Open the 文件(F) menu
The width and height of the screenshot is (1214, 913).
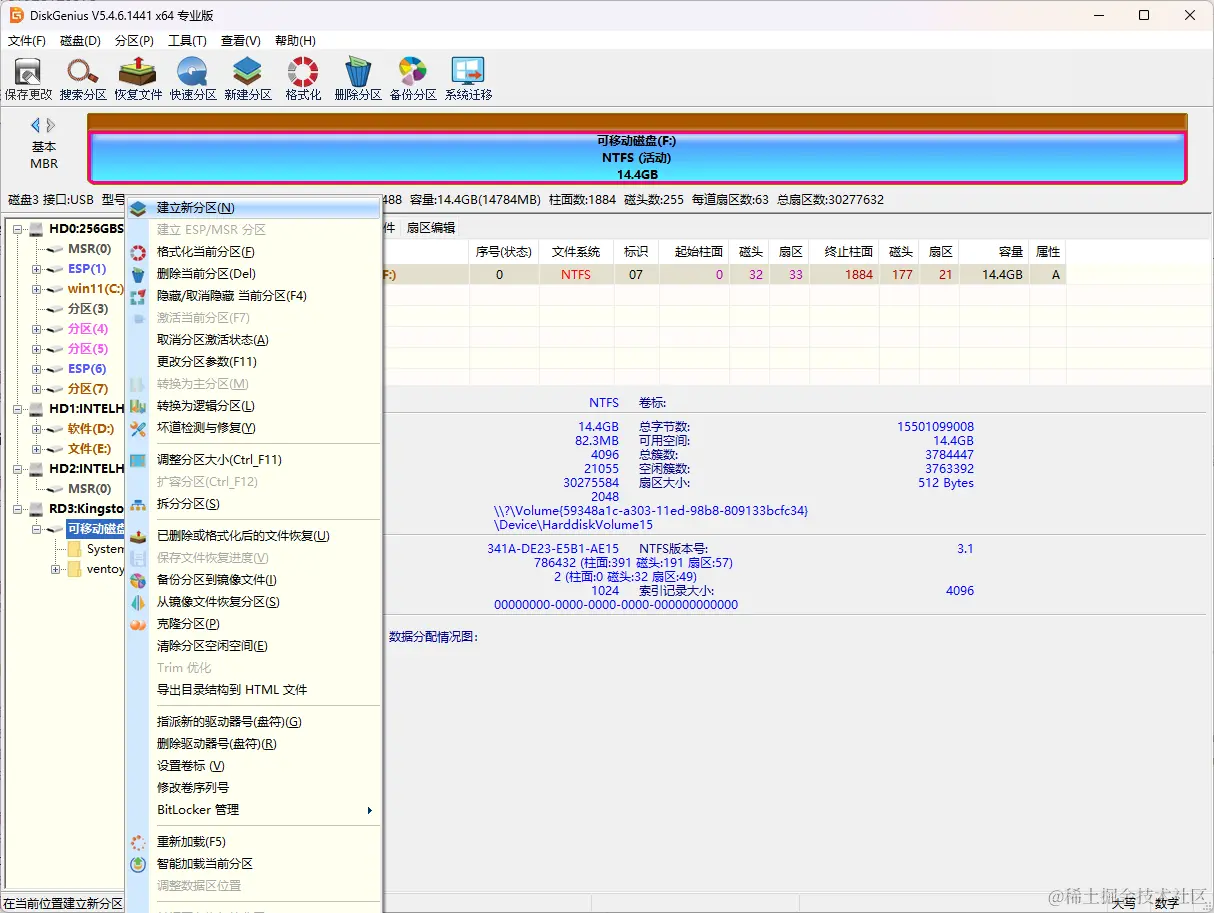pyautogui.click(x=27, y=41)
